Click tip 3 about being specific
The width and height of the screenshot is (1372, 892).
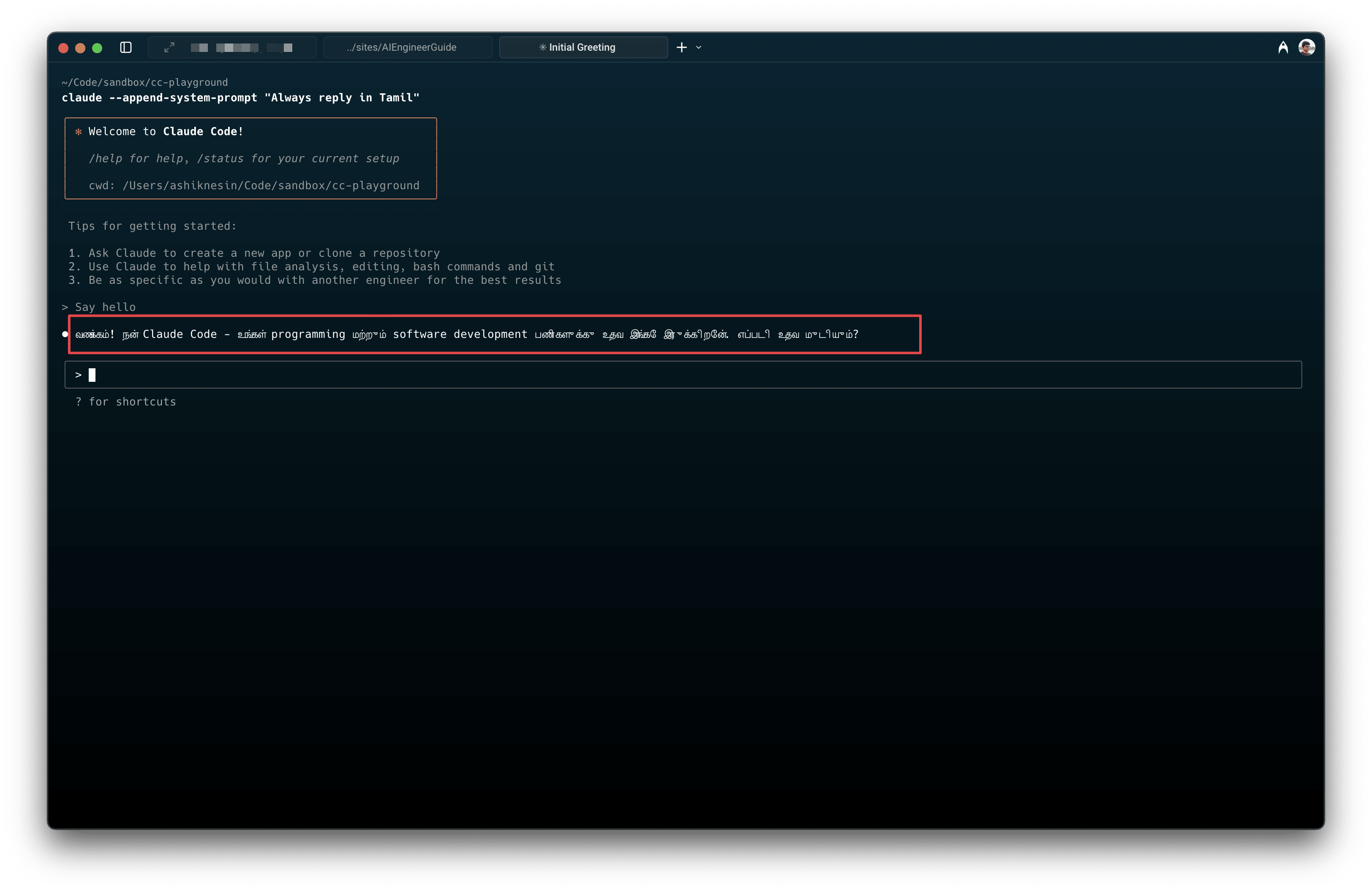point(315,280)
